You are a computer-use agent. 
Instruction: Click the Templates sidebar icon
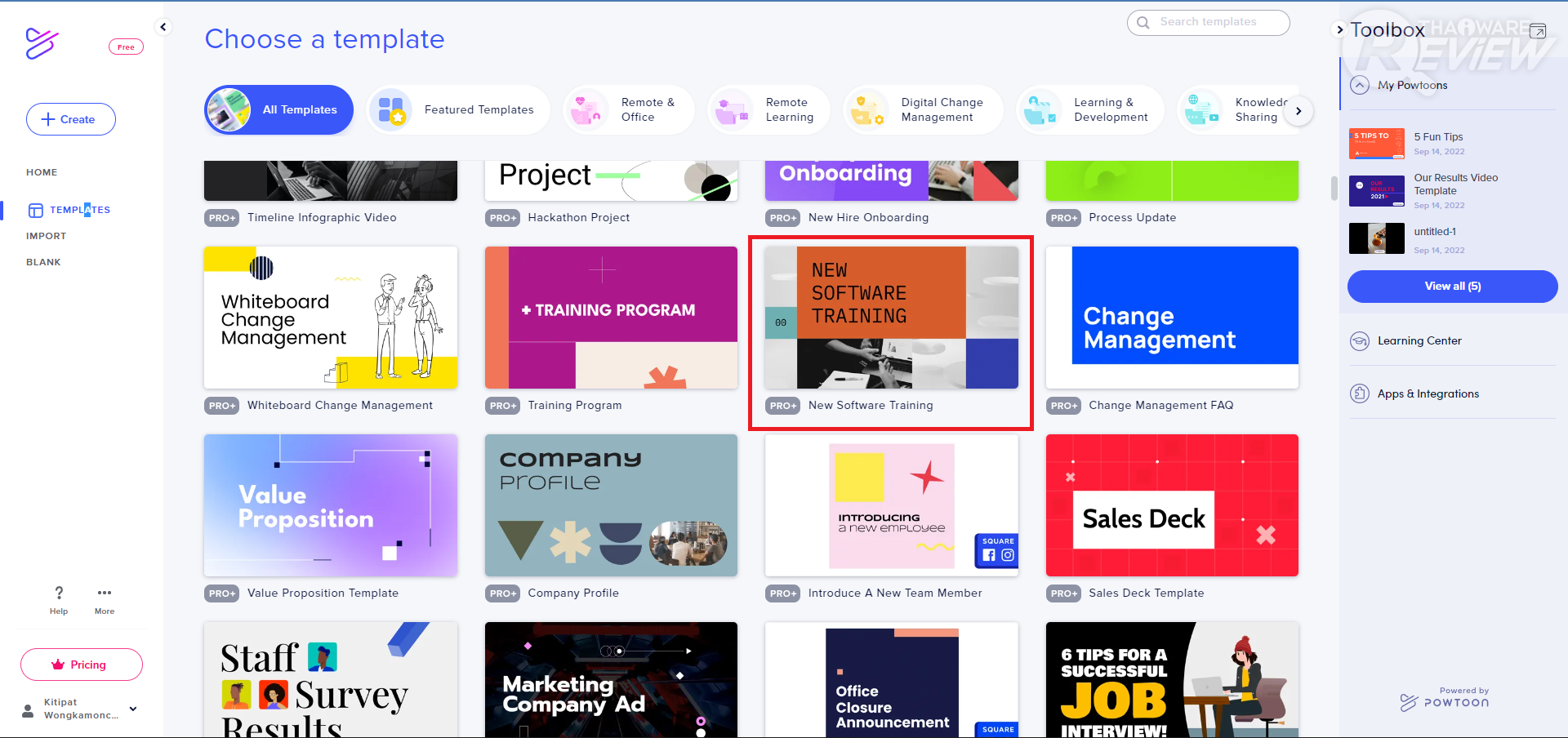pyautogui.click(x=36, y=211)
